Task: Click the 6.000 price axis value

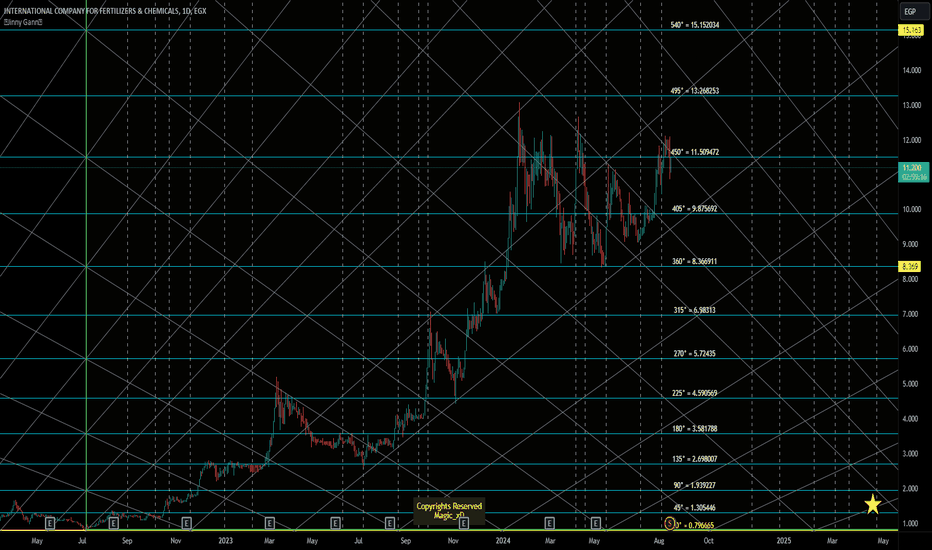Action: [912, 349]
